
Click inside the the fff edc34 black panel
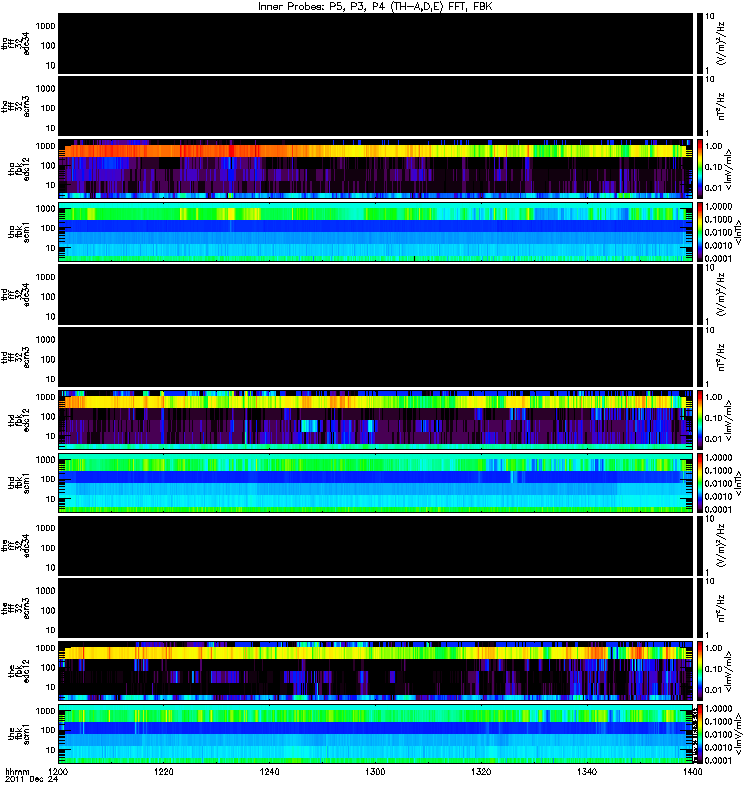point(376,545)
